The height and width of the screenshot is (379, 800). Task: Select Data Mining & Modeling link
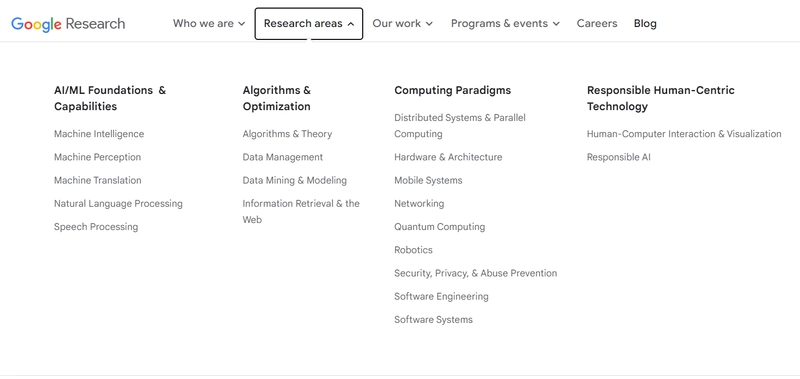tap(294, 180)
